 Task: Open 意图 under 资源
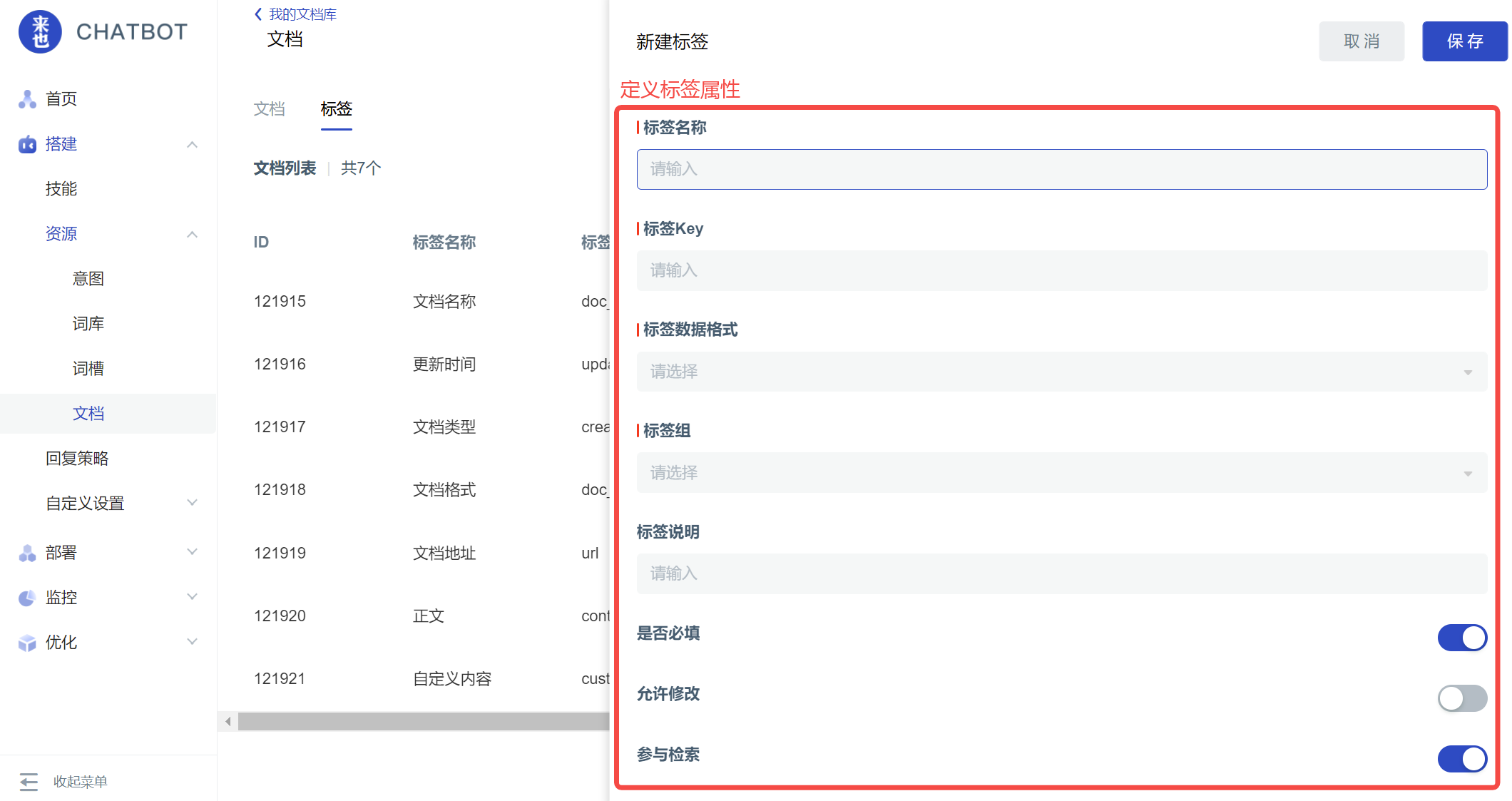(88, 279)
